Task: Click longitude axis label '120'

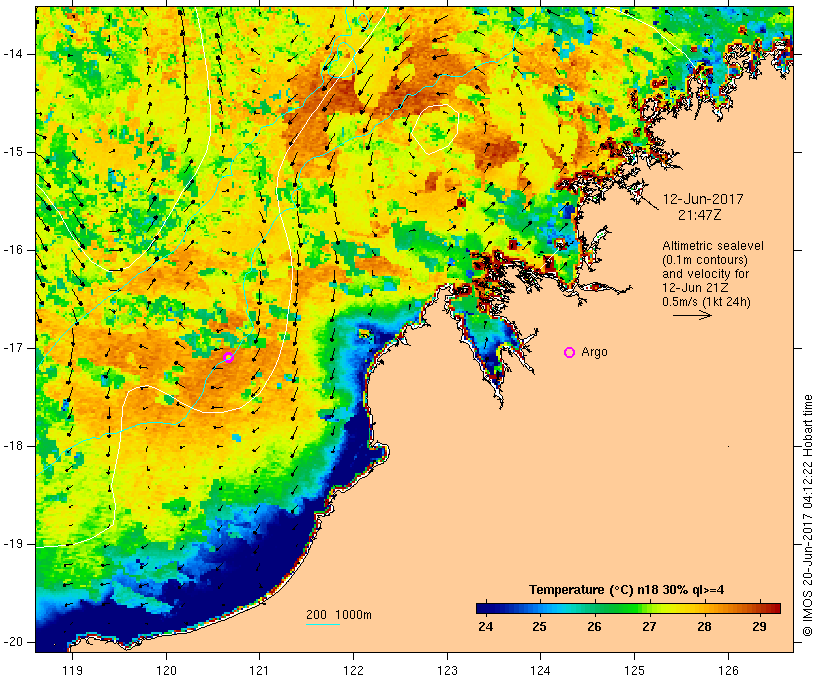Action: coord(166,670)
